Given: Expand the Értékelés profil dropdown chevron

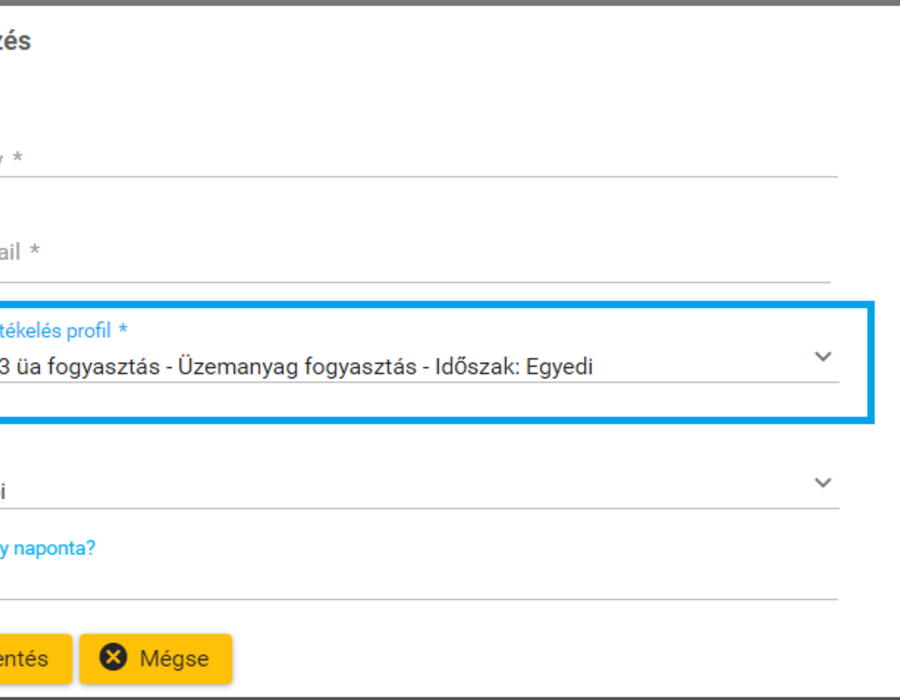Looking at the screenshot, I should tap(823, 357).
